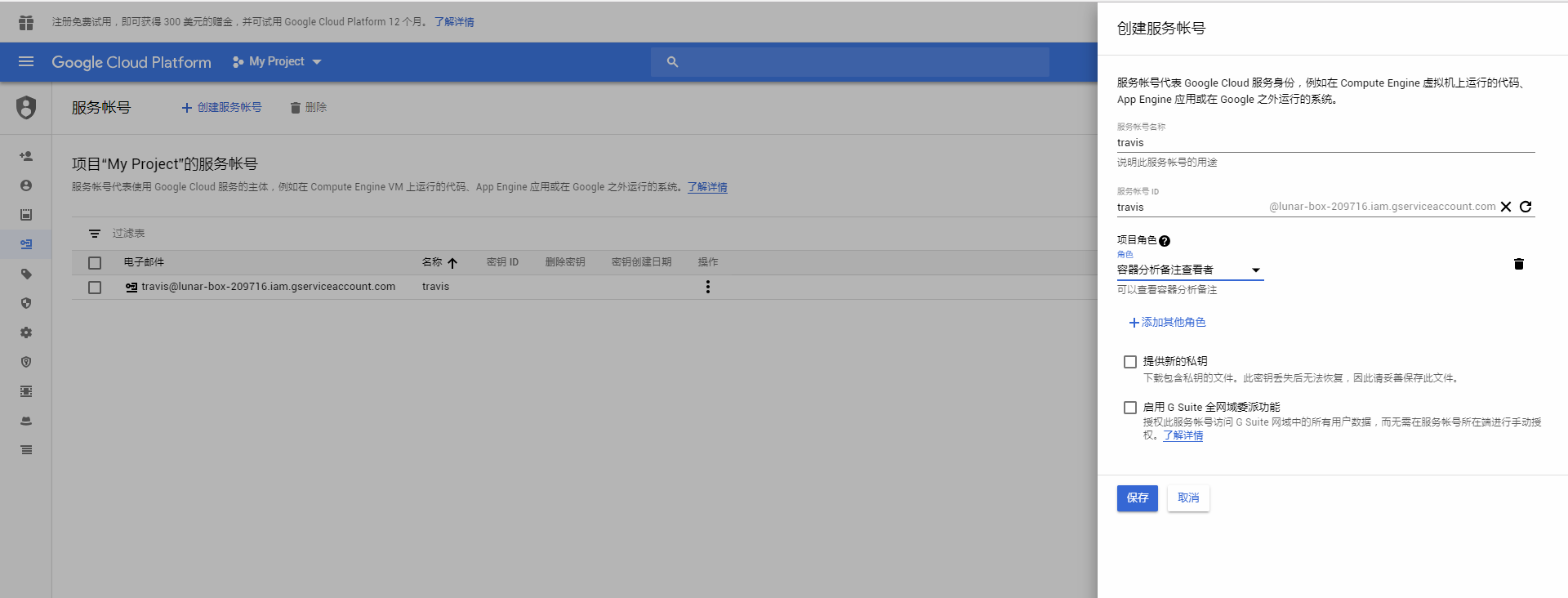This screenshot has height=598, width=1568.
Task: Click Google Cloud Platform logo
Action: pyautogui.click(x=131, y=62)
